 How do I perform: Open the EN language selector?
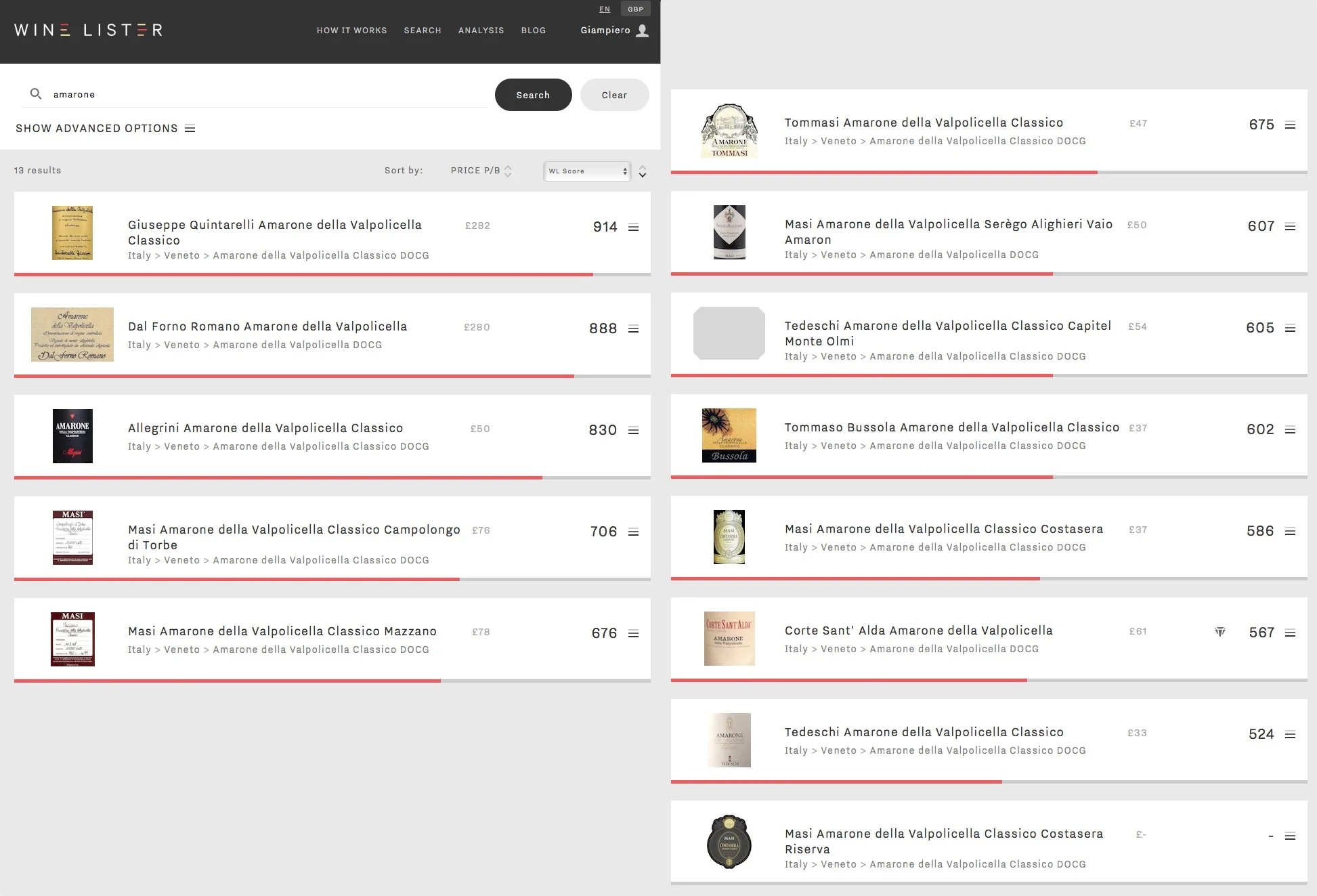(x=605, y=9)
